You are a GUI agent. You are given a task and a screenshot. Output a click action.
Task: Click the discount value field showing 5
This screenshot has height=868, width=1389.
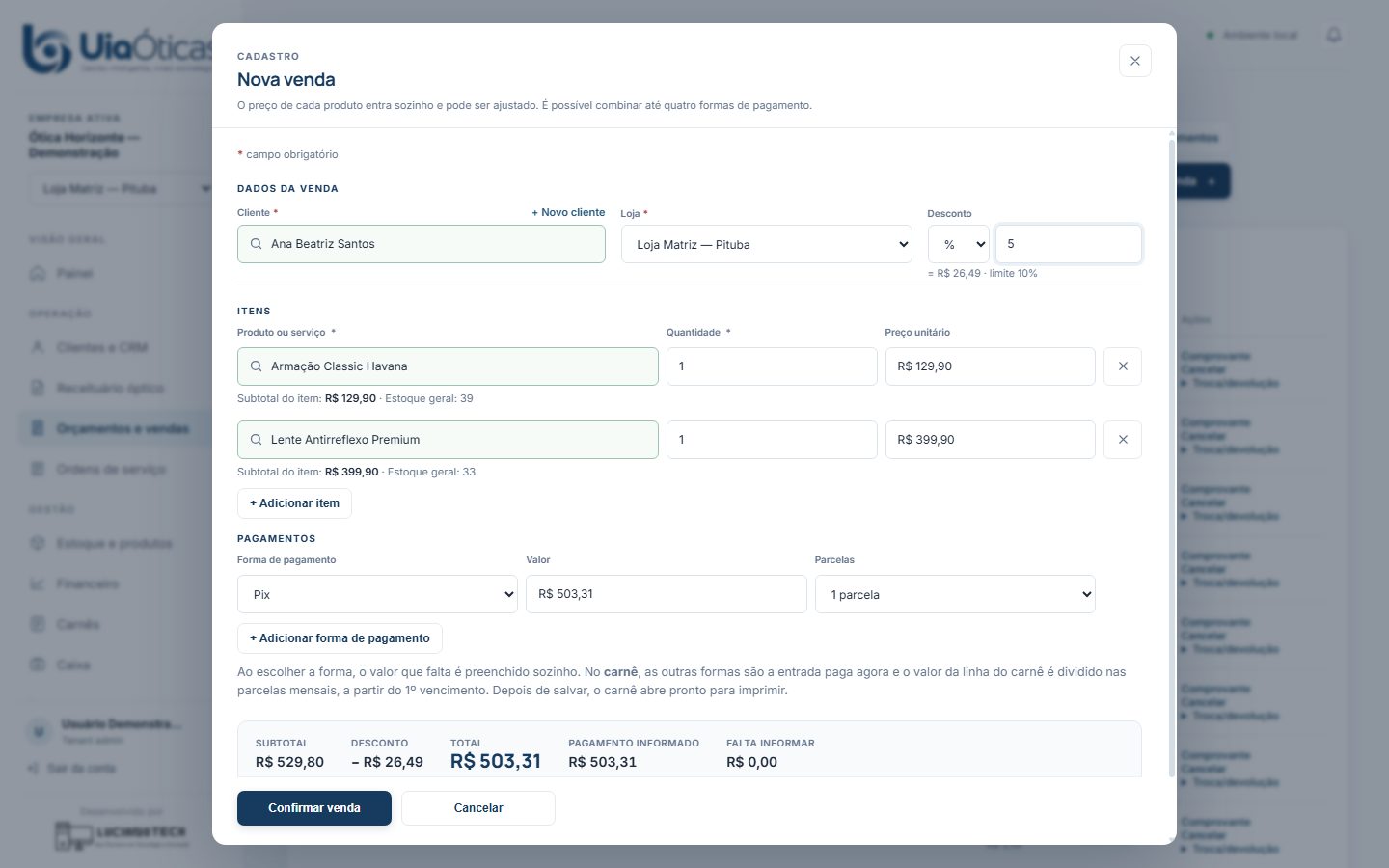[1069, 244]
